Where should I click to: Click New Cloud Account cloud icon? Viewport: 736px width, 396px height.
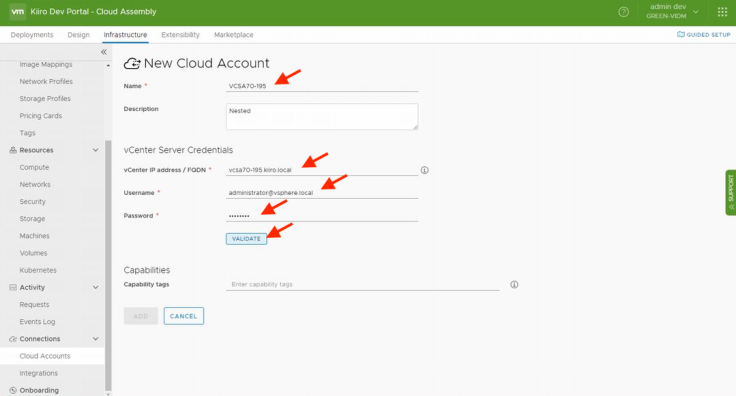pos(132,63)
